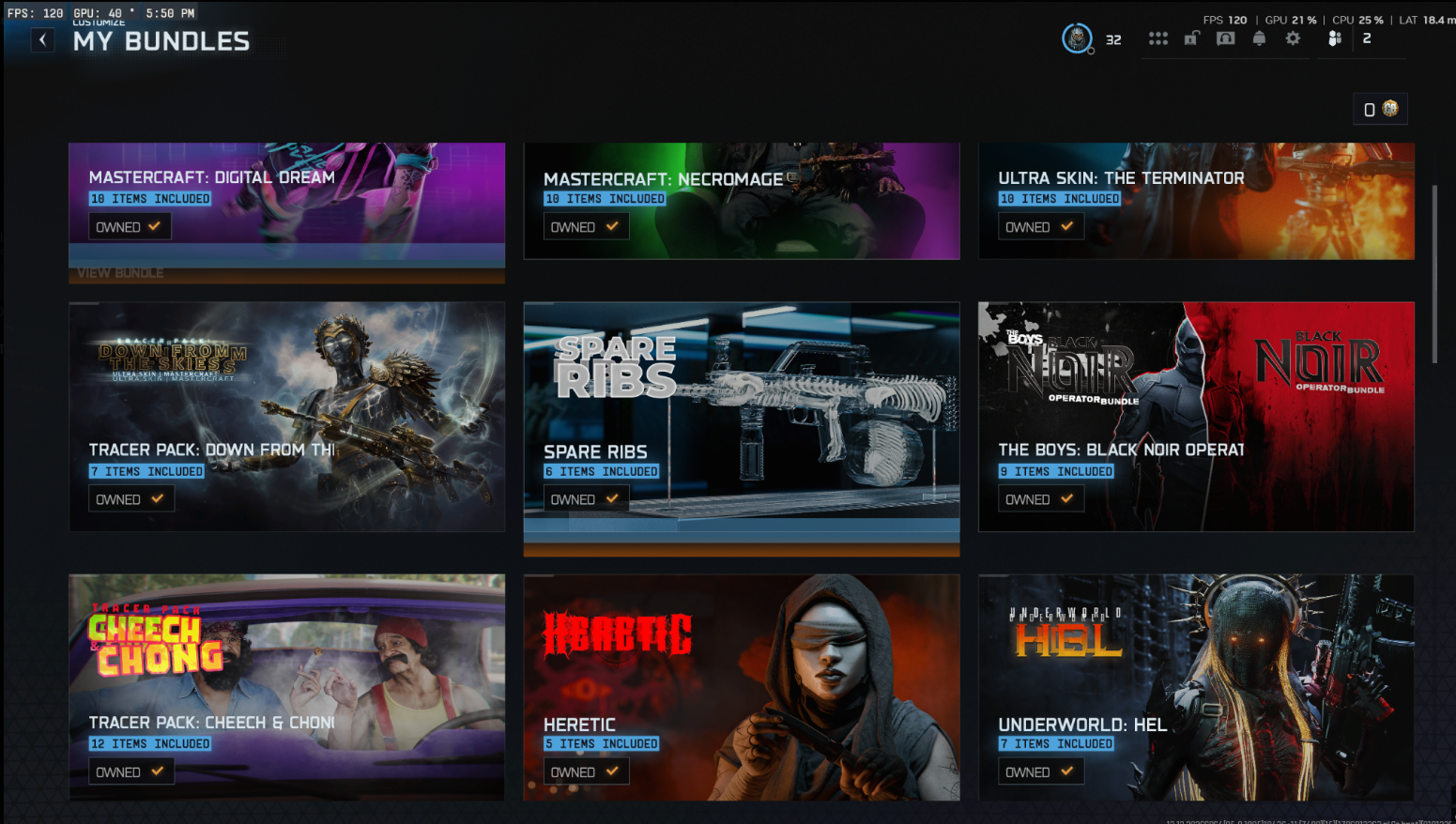Screen dimensions: 1456x824
Task: Open the dotted grid menu icon
Action: click(x=1158, y=38)
